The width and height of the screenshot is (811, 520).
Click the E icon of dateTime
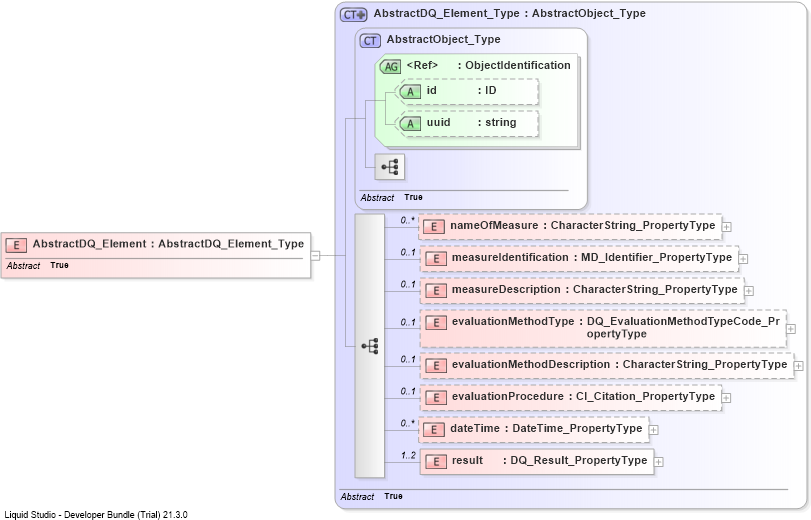433,429
